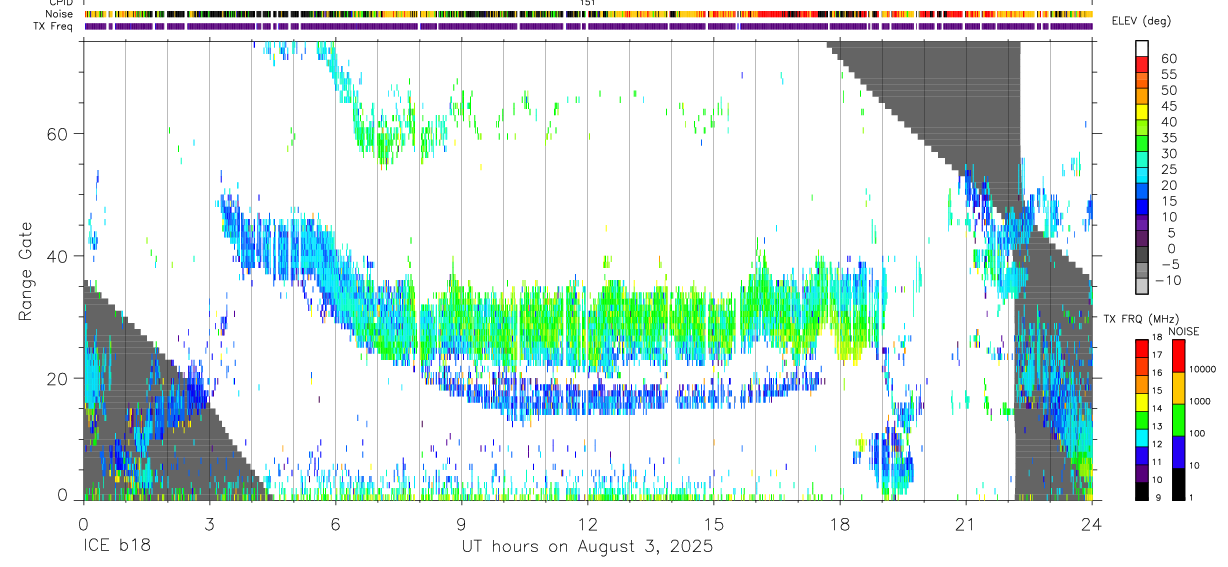The width and height of the screenshot is (1228, 567).
Task: Click the "9" hour tick on time axis
Action: click(x=461, y=523)
